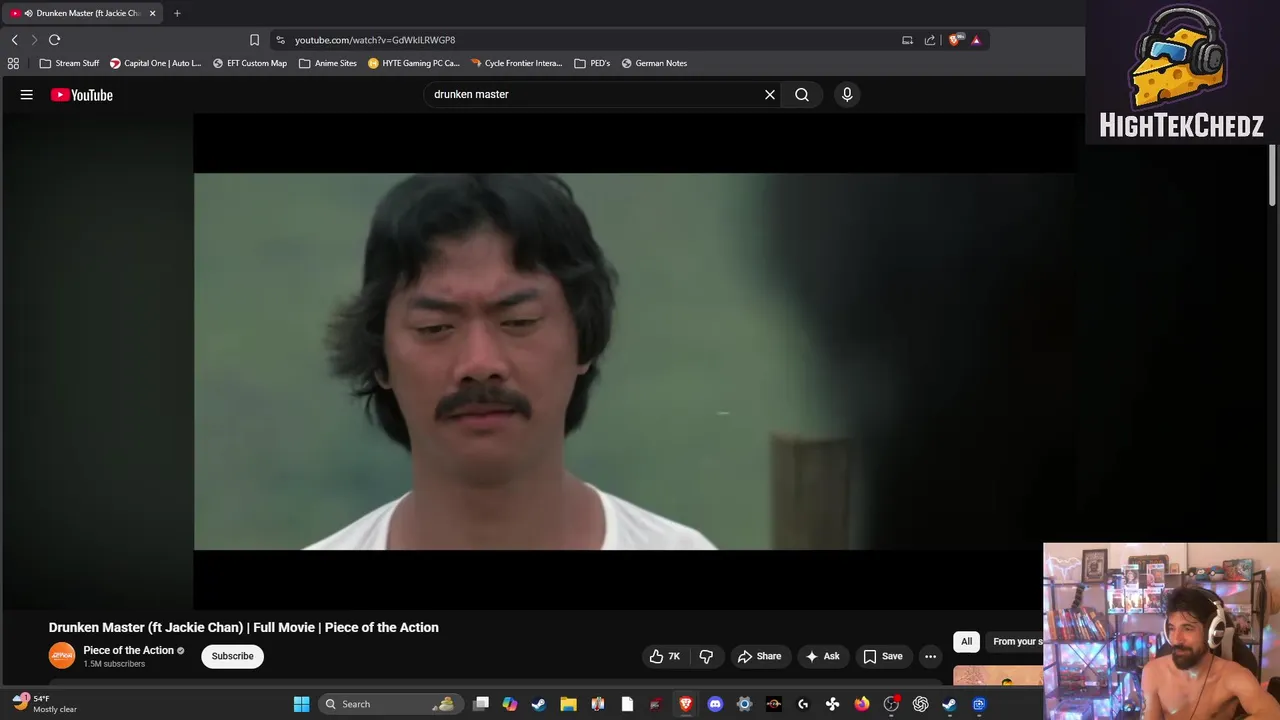Click the search magnifier button
The image size is (1280, 720).
(802, 94)
